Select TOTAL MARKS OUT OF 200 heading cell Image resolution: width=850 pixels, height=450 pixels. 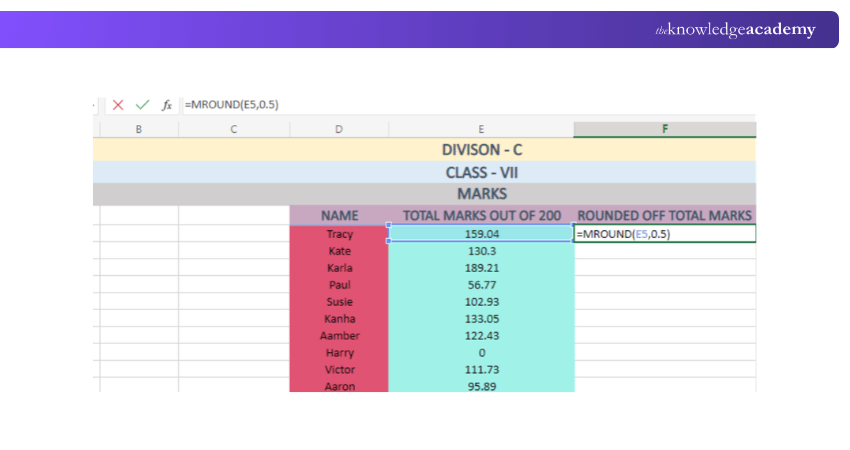[481, 215]
